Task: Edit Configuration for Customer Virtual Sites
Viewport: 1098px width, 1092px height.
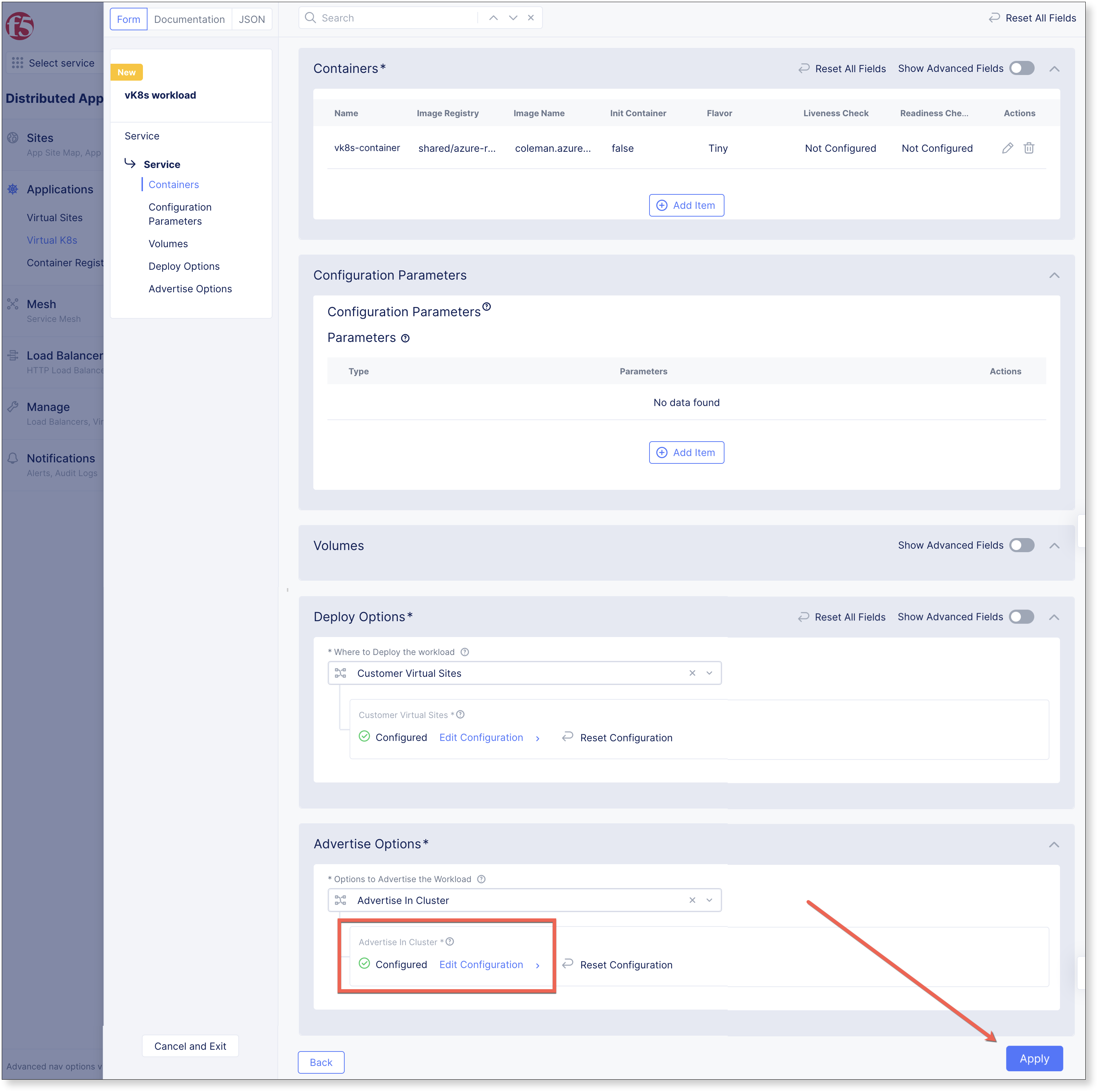Action: coord(489,737)
